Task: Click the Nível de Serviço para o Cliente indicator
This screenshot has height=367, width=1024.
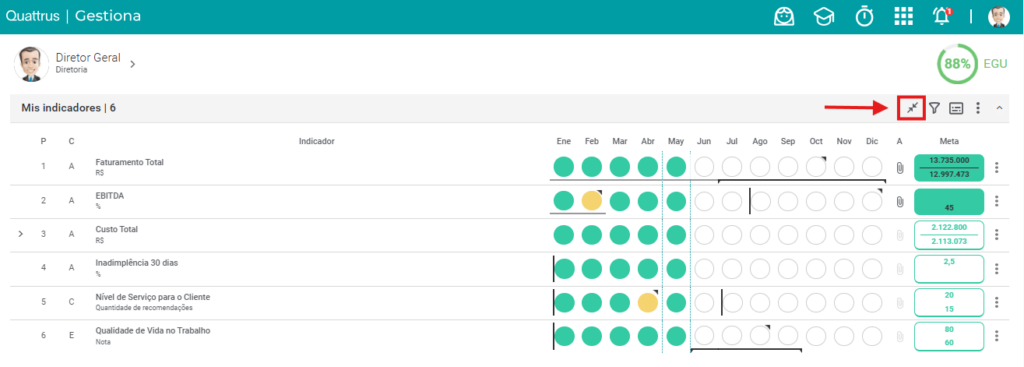Action: click(x=153, y=297)
